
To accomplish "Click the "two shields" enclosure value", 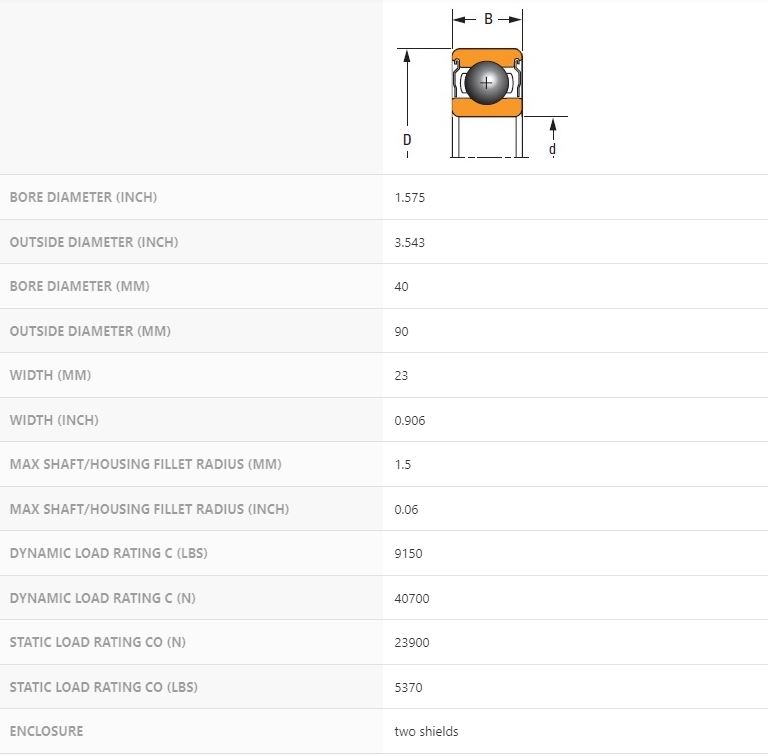I will pos(427,731).
